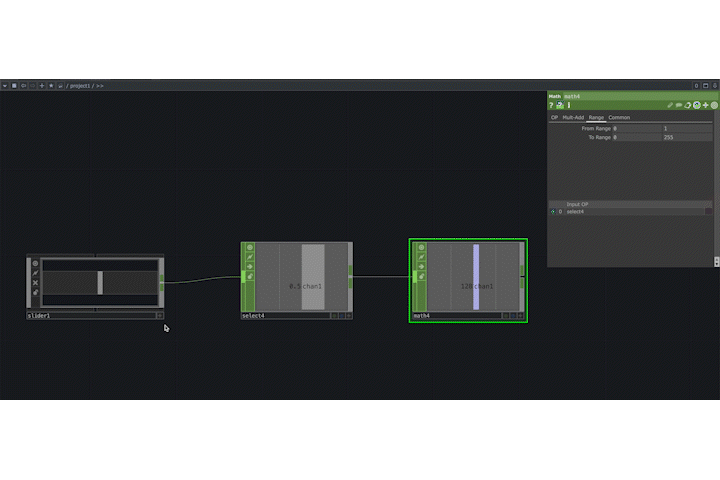Toggle viewer active flag on select4 node
This screenshot has width=720, height=480.
point(250,247)
